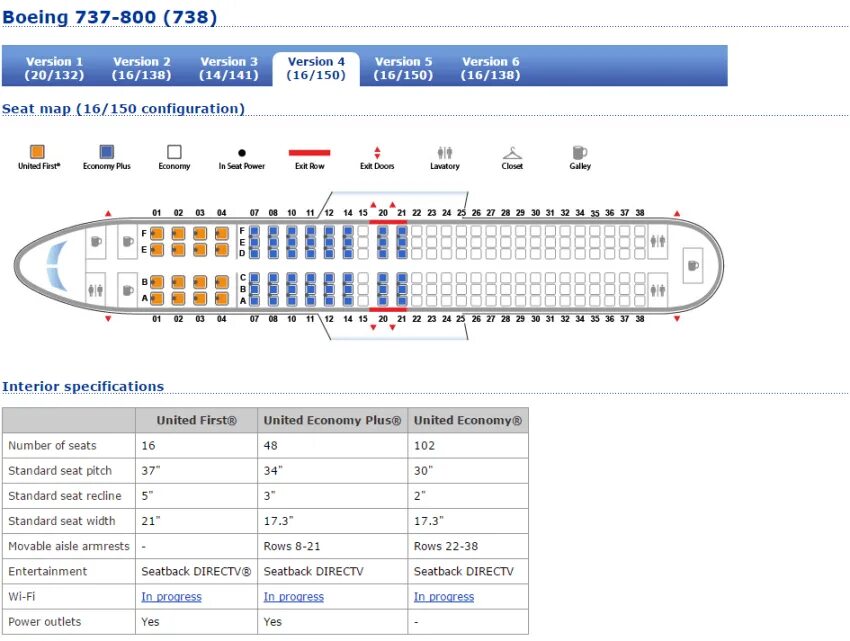Image resolution: width=850 pixels, height=641 pixels.
Task: Click the forward upper-left galley cup icon
Action: [x=96, y=241]
